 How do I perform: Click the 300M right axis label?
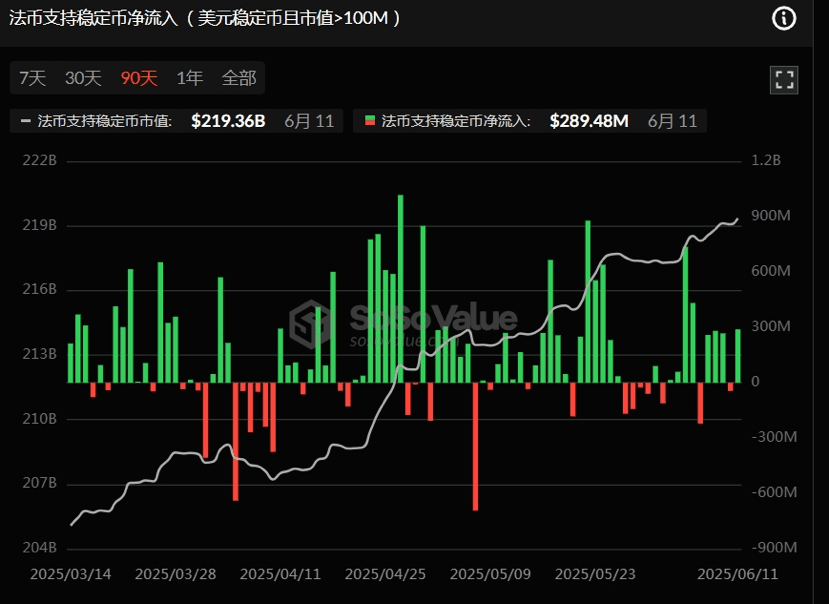coord(771,326)
